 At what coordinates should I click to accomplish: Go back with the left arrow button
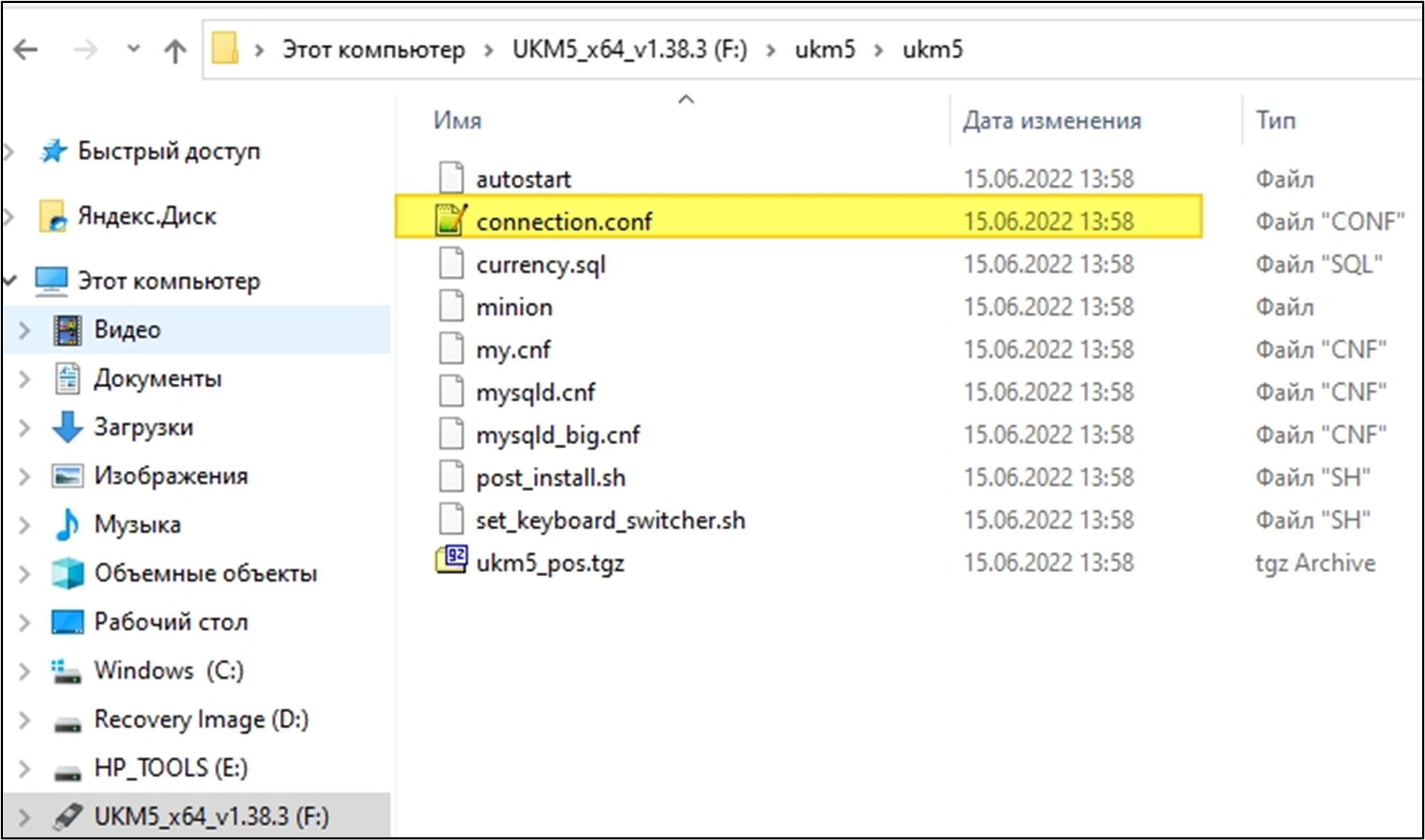[26, 50]
